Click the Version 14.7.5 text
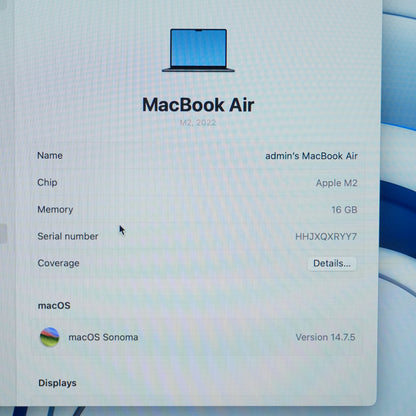Screen dimensions: 416x416 click(x=325, y=337)
